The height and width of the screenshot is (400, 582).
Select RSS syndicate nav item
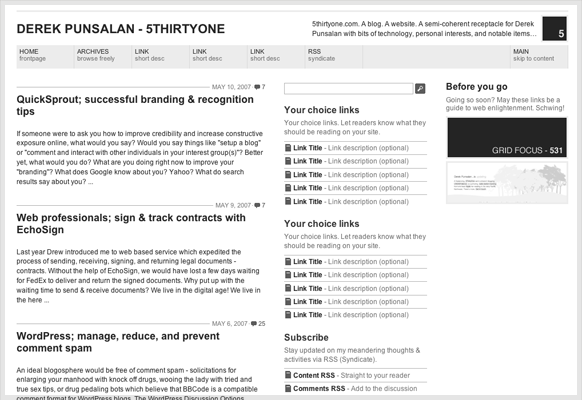click(333, 57)
